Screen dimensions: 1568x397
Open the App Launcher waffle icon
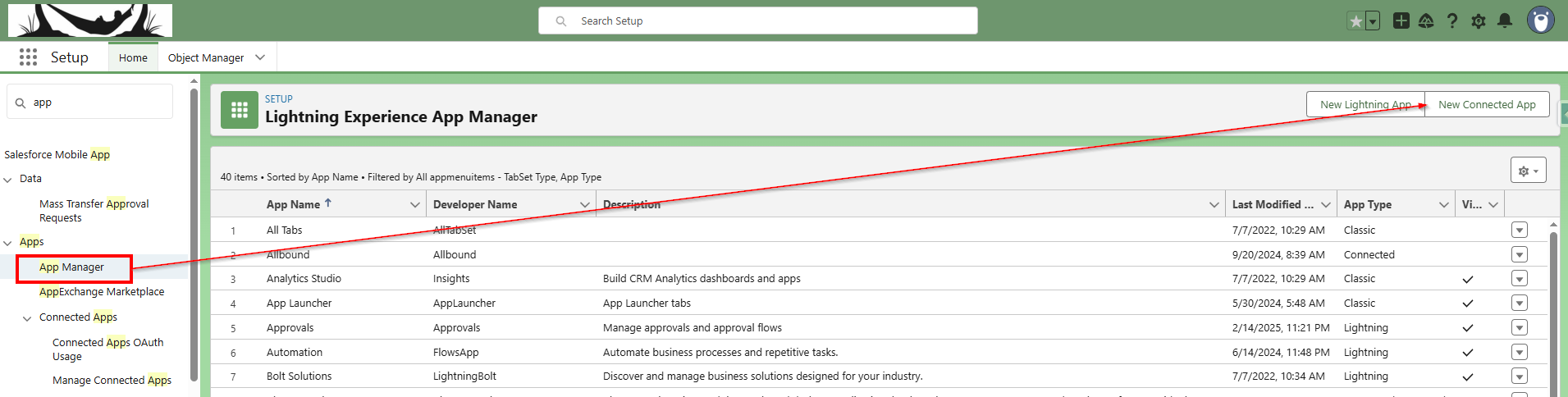point(28,57)
